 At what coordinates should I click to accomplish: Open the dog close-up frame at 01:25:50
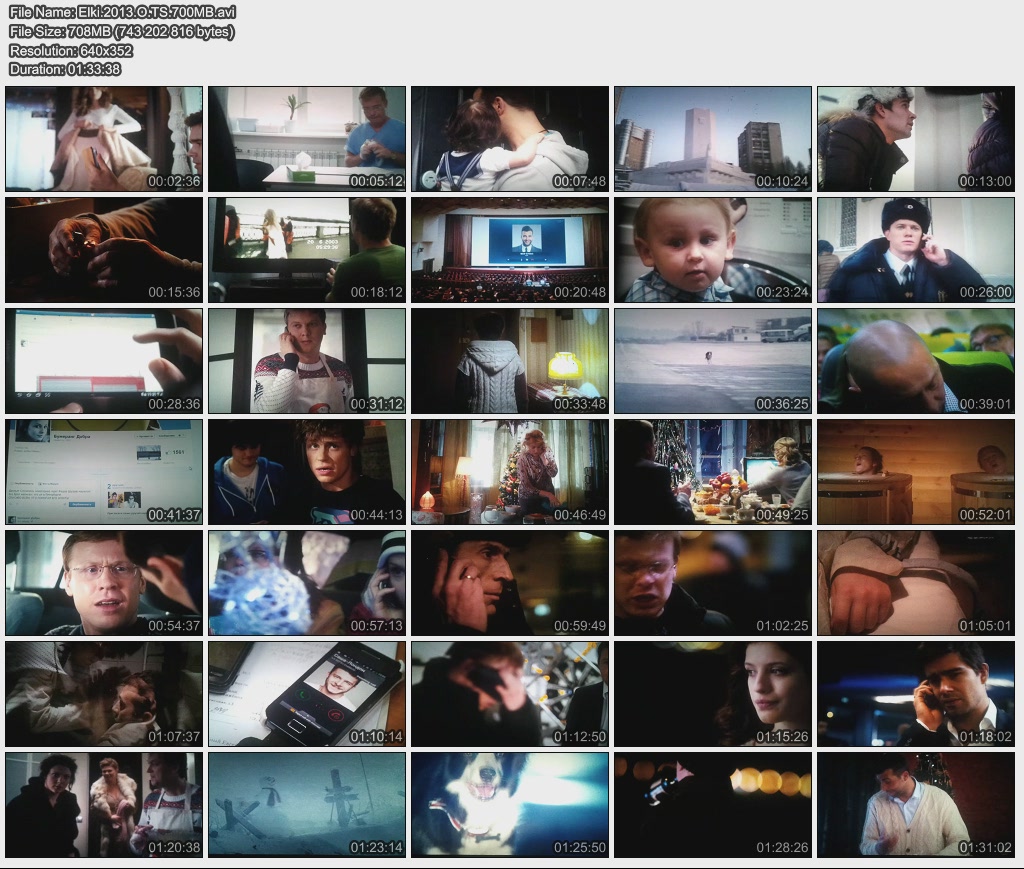(510, 805)
